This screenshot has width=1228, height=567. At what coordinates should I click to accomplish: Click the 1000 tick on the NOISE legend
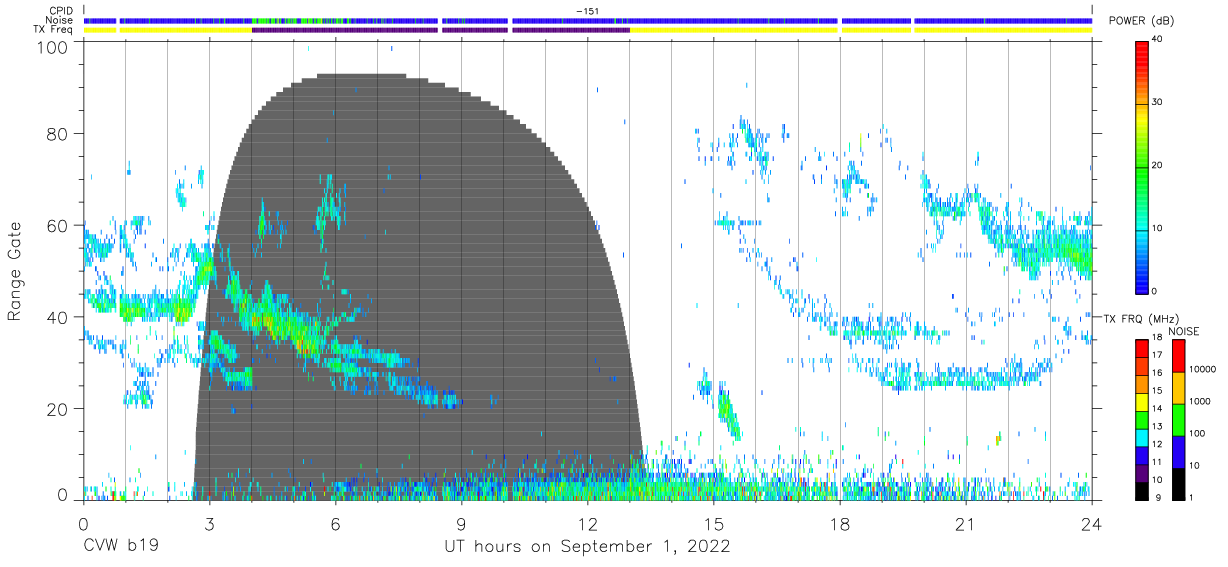[x=1199, y=401]
